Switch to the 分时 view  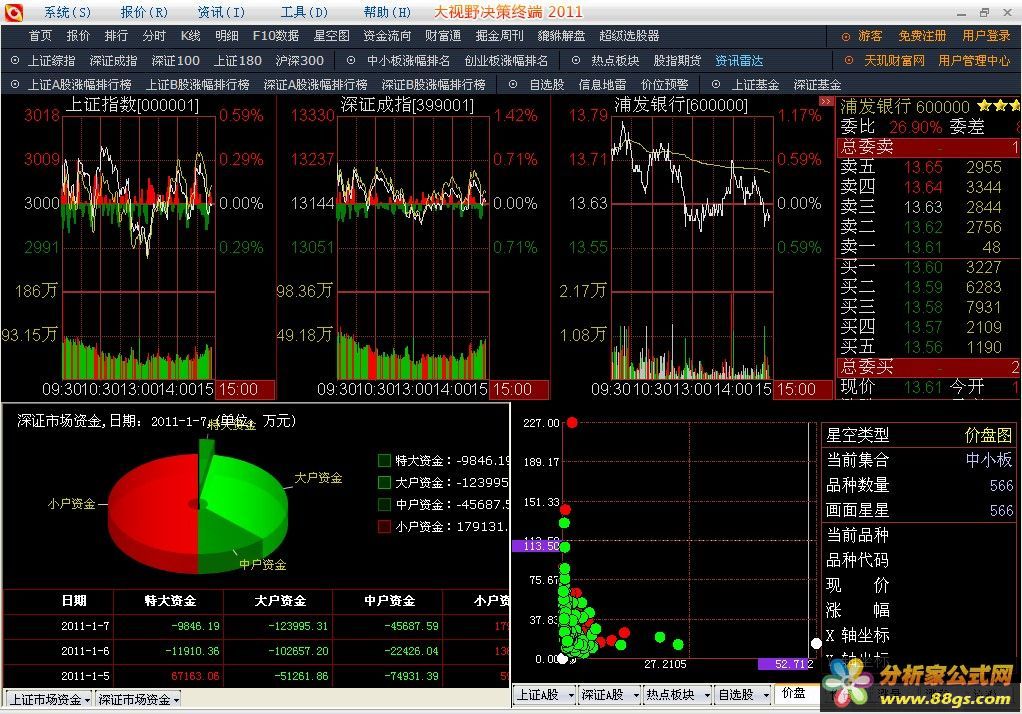pyautogui.click(x=154, y=36)
